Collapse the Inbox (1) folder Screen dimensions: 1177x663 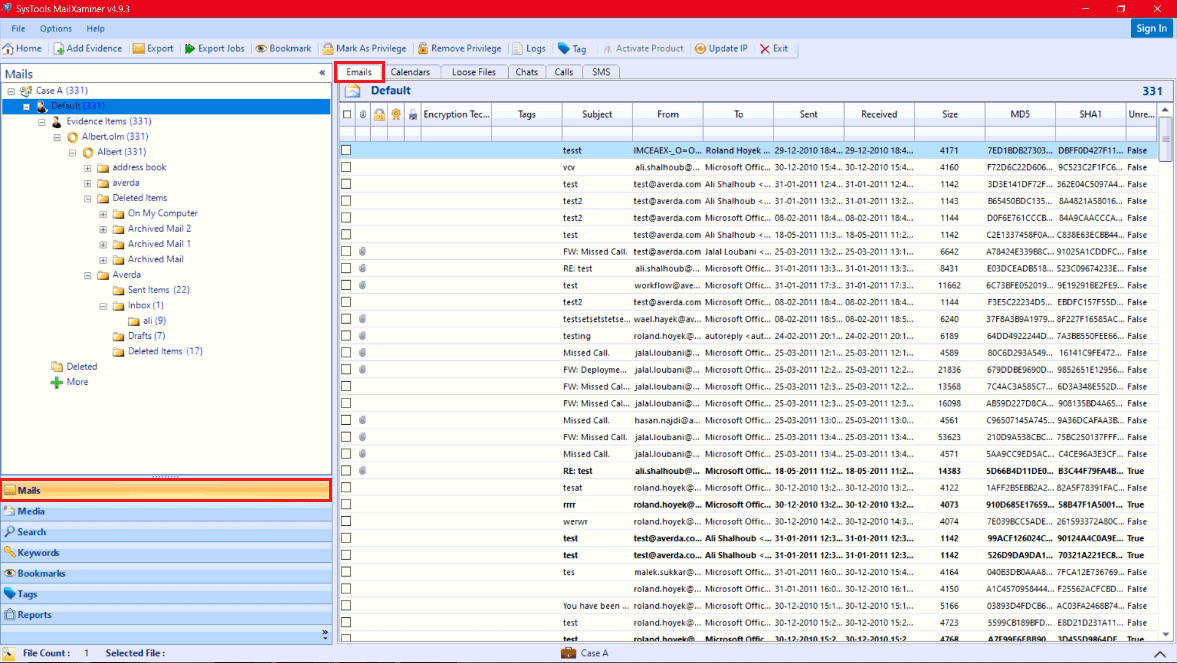click(x=104, y=306)
